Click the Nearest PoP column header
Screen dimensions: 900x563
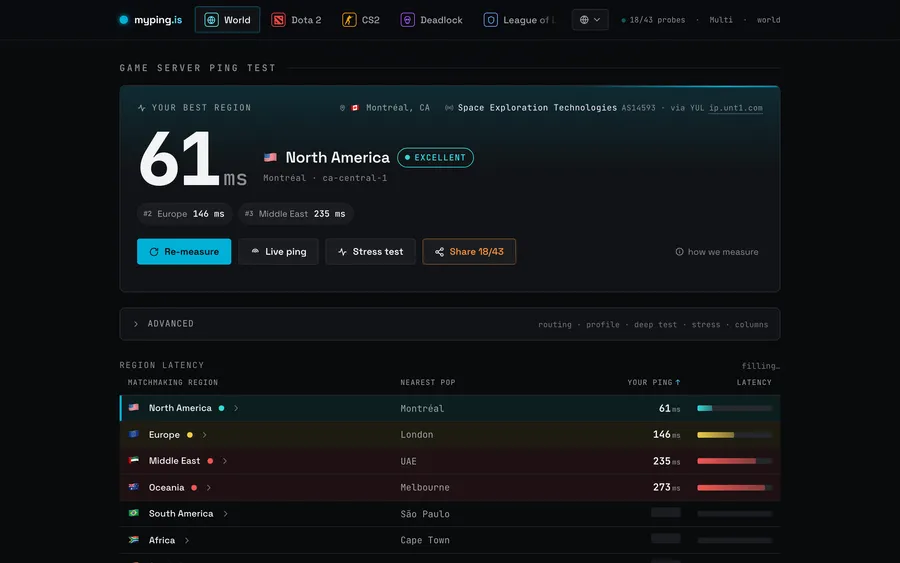428,382
